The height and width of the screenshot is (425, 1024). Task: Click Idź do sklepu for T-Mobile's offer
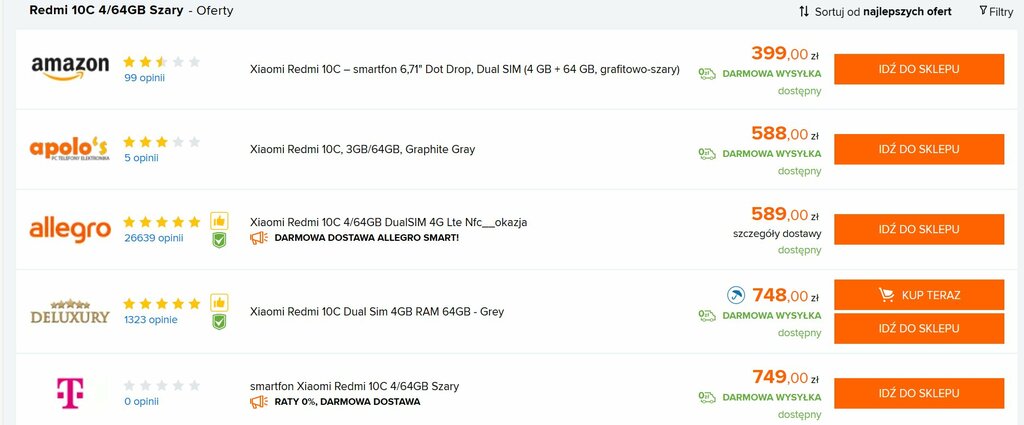(x=919, y=393)
